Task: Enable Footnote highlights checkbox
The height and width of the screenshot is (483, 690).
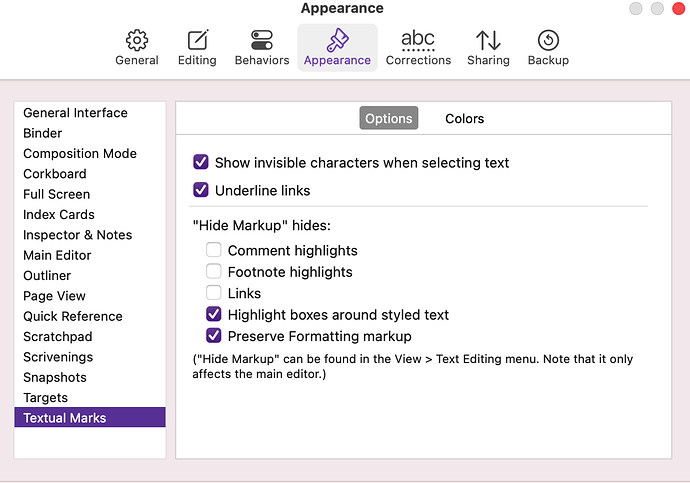Action: tap(214, 272)
